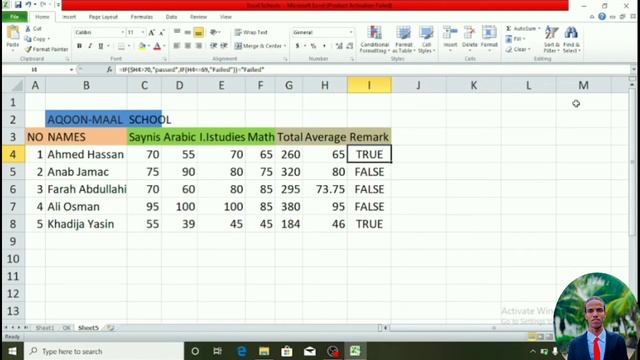
Task: Click the Decrease Decimal icon
Action: pyautogui.click(x=350, y=46)
